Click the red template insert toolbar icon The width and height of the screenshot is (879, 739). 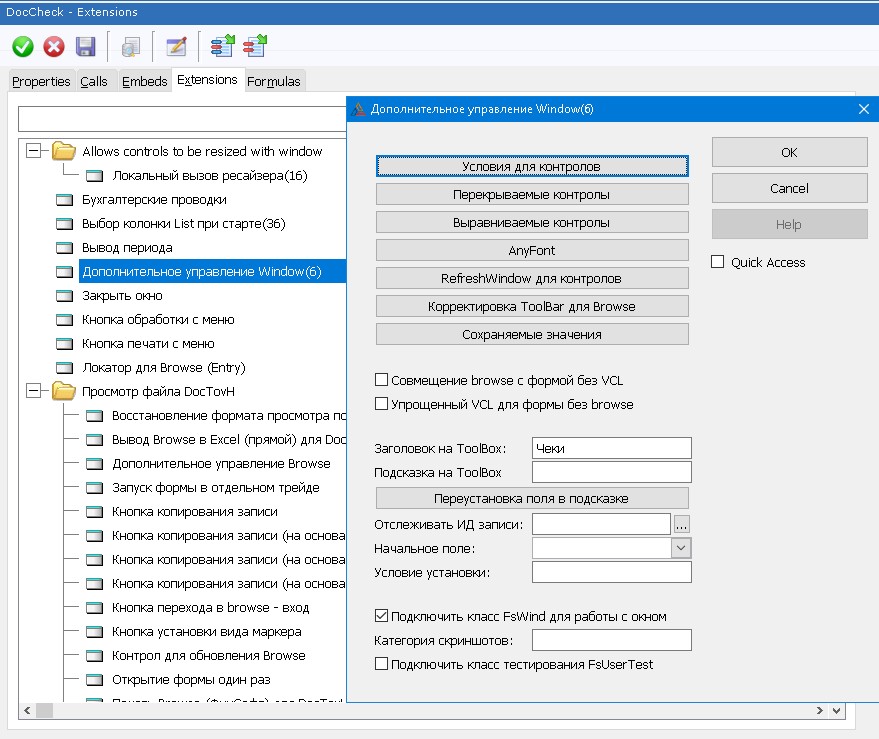pyautogui.click(x=255, y=46)
